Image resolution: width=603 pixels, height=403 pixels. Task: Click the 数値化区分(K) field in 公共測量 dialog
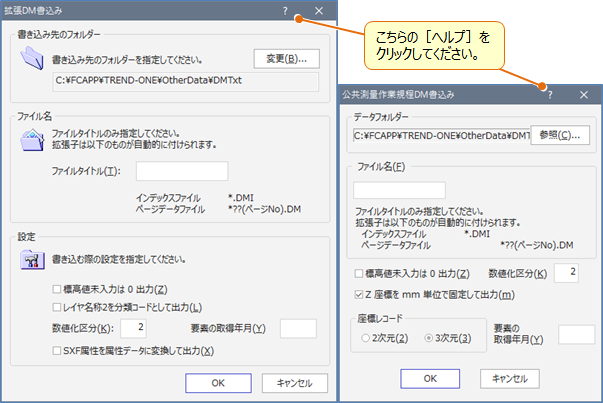point(566,273)
